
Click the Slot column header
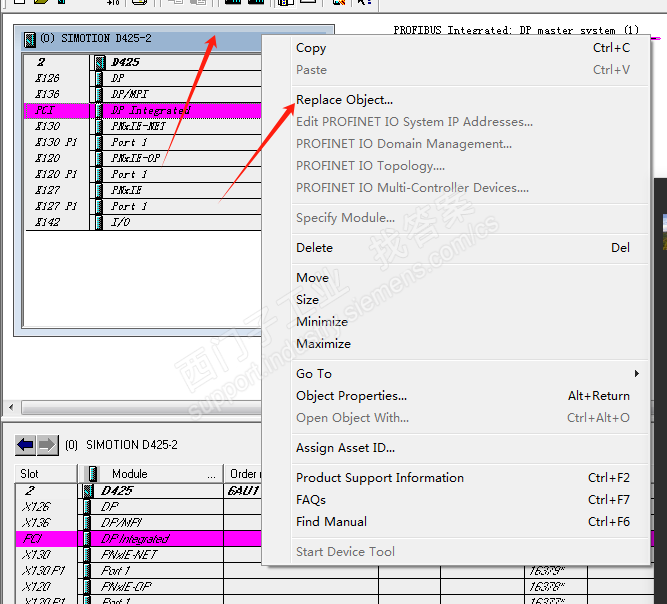coord(46,474)
